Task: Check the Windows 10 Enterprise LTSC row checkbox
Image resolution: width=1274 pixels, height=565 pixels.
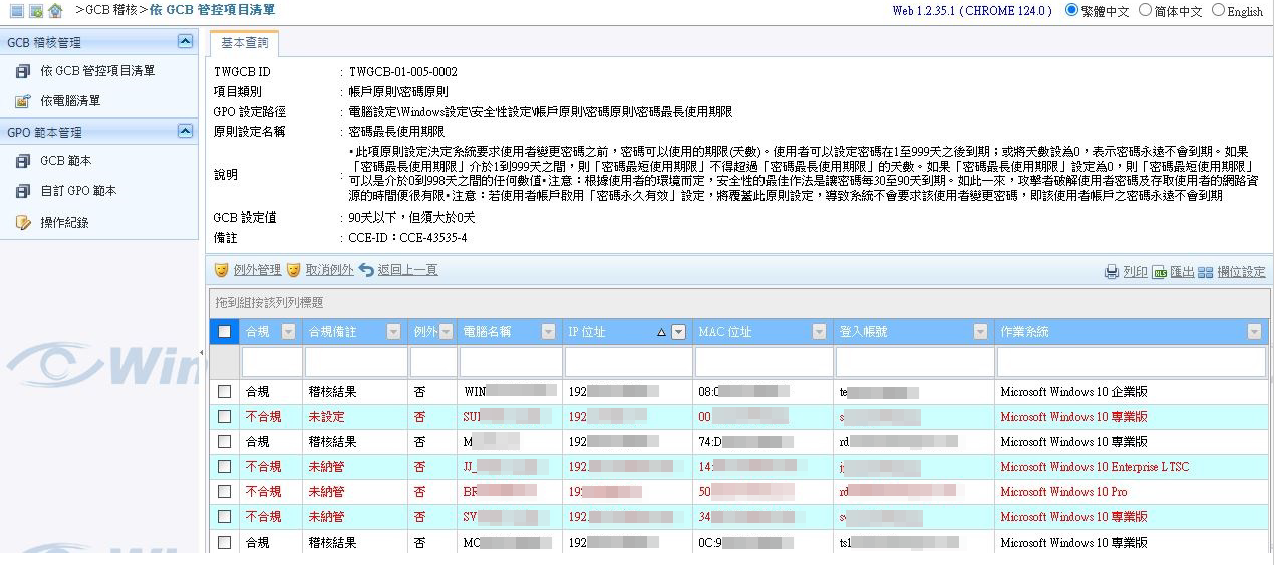Action: coord(225,467)
